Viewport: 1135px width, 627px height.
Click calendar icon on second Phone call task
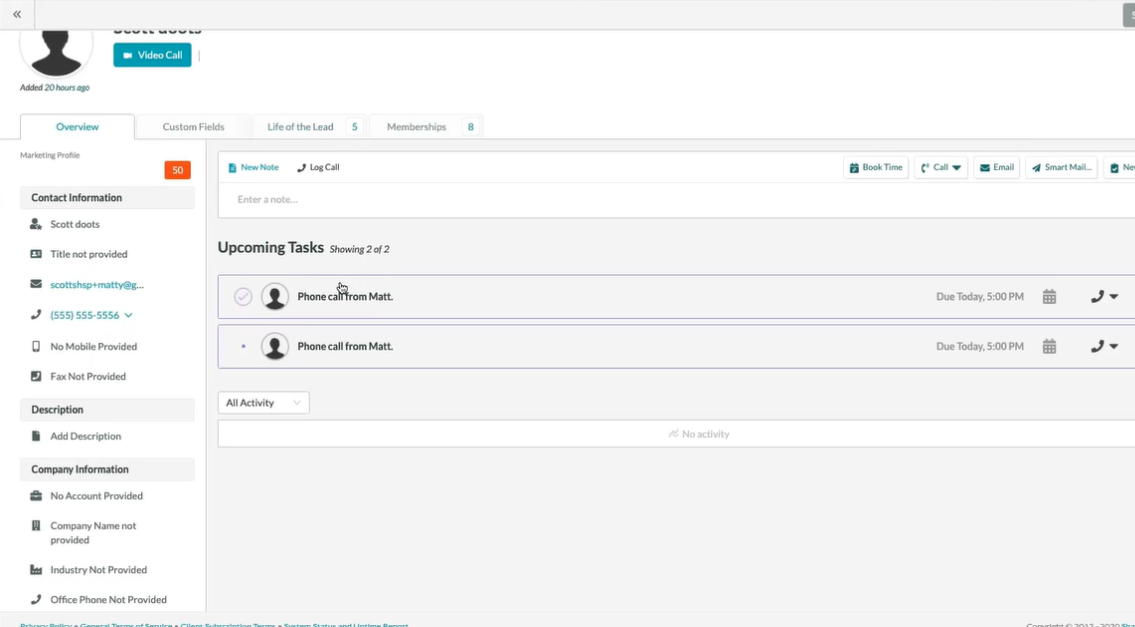[1049, 346]
